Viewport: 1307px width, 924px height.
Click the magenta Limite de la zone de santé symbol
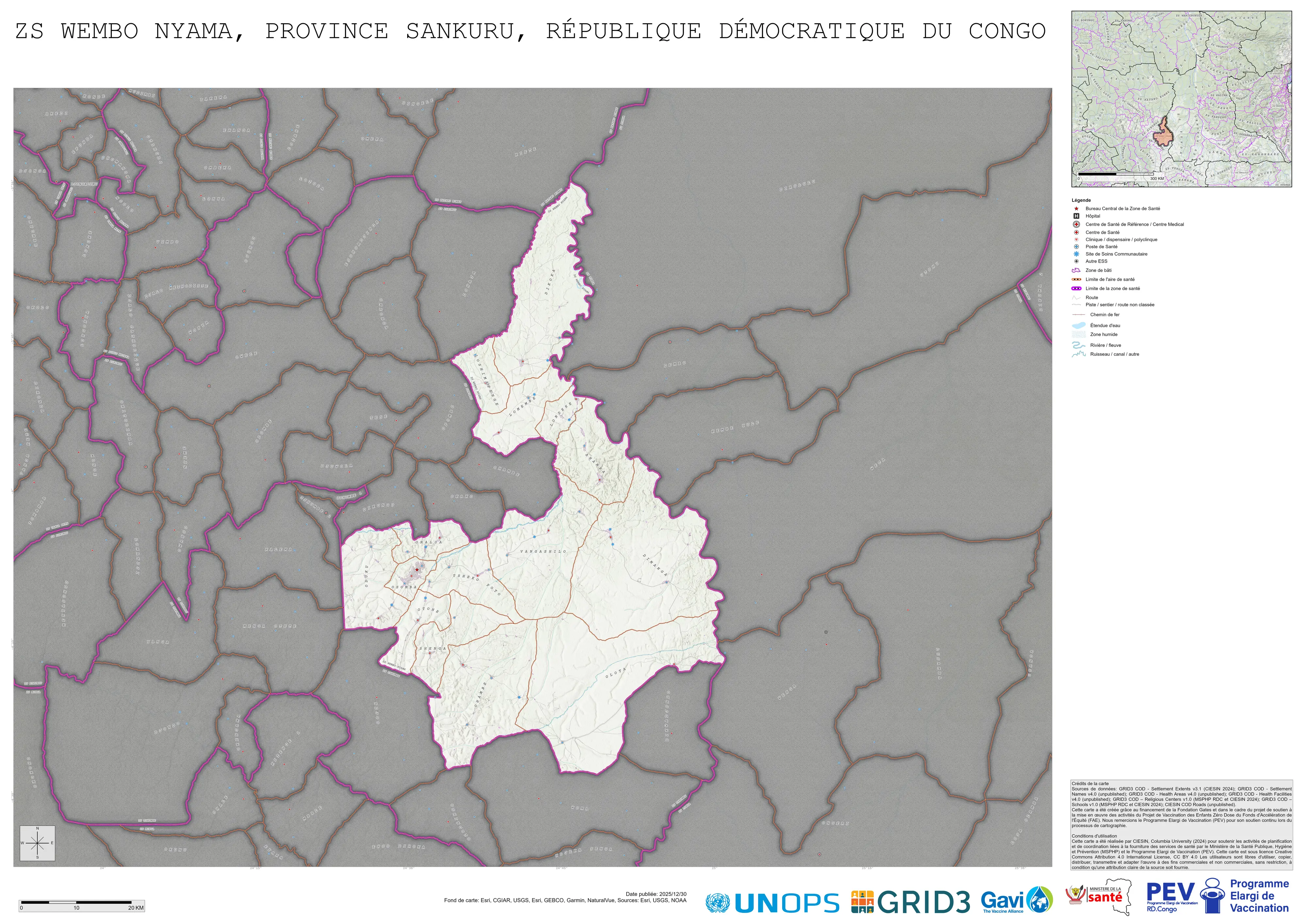click(x=1076, y=288)
